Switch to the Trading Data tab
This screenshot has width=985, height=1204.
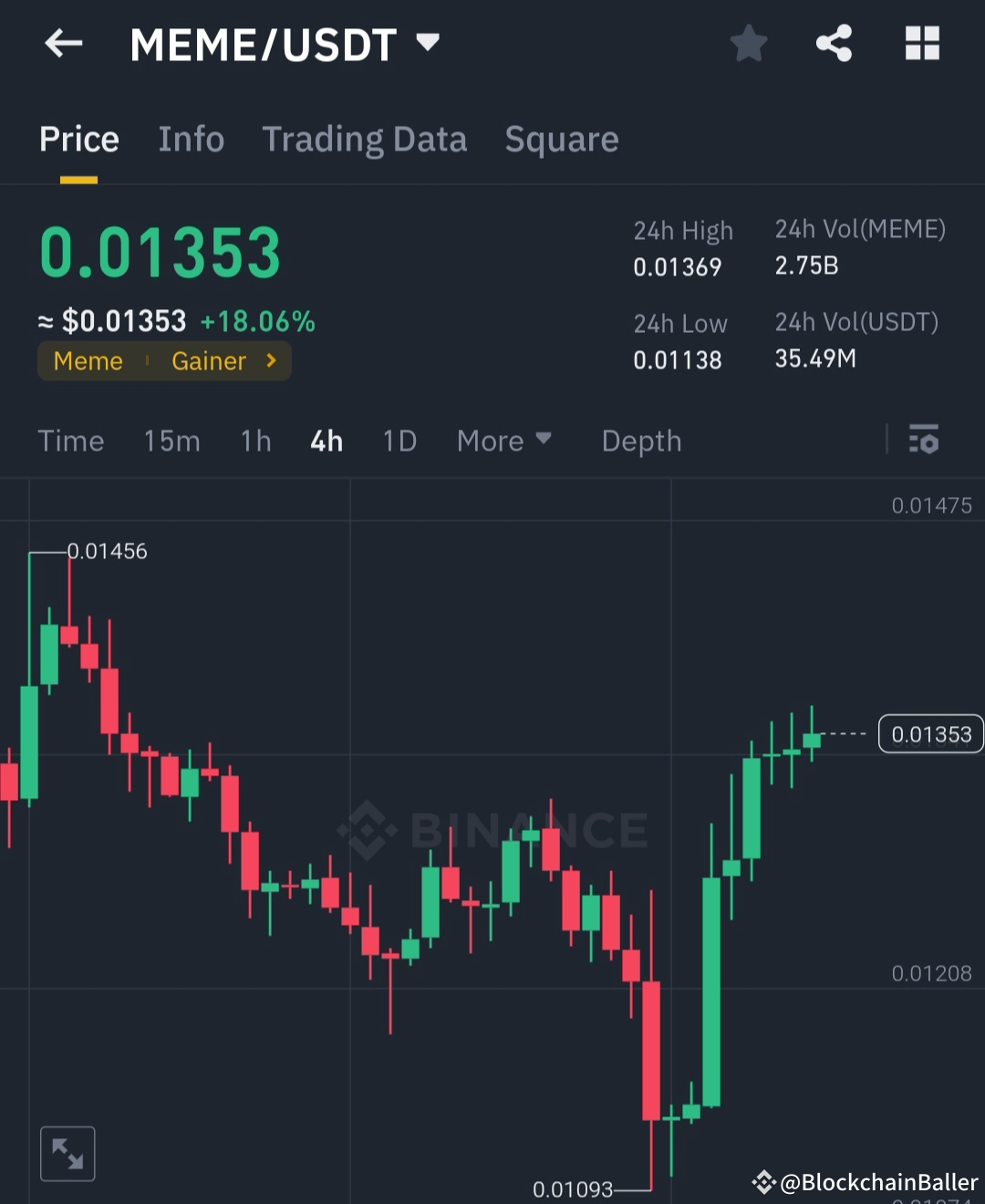click(x=365, y=139)
